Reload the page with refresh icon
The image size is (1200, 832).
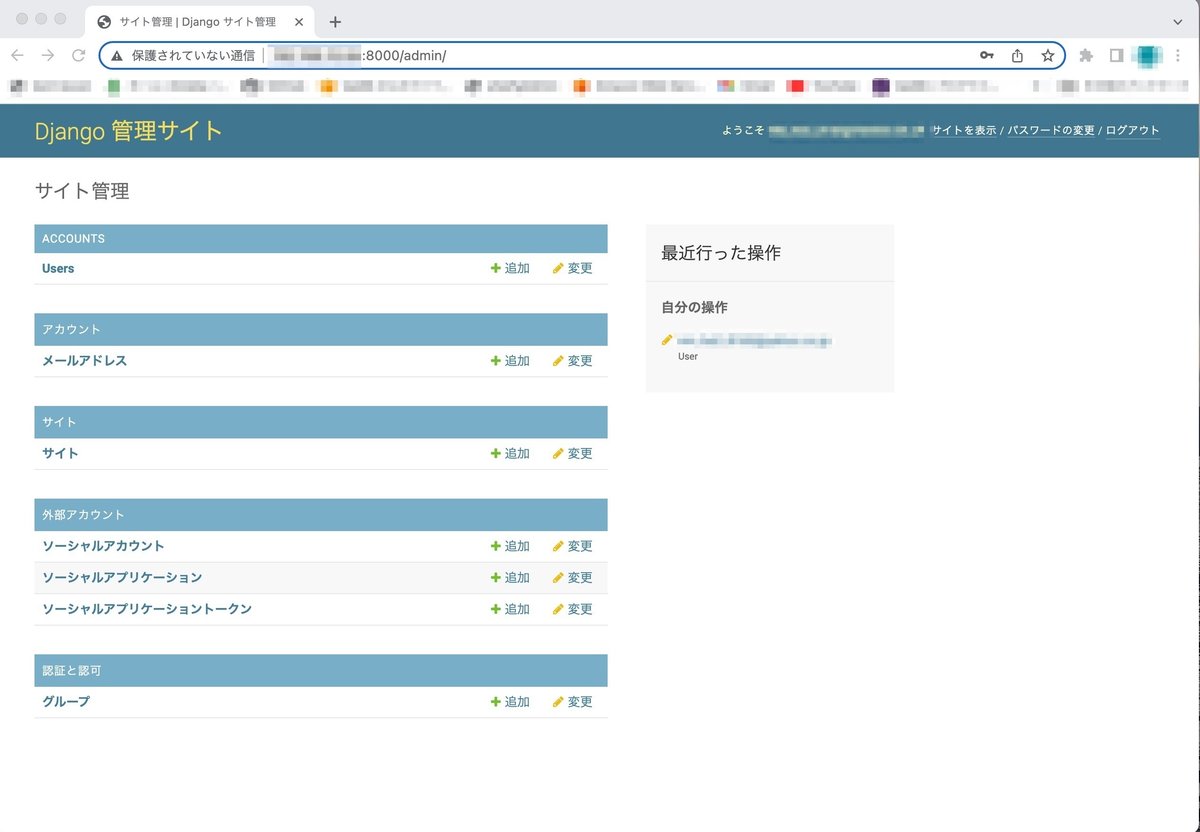coord(78,56)
